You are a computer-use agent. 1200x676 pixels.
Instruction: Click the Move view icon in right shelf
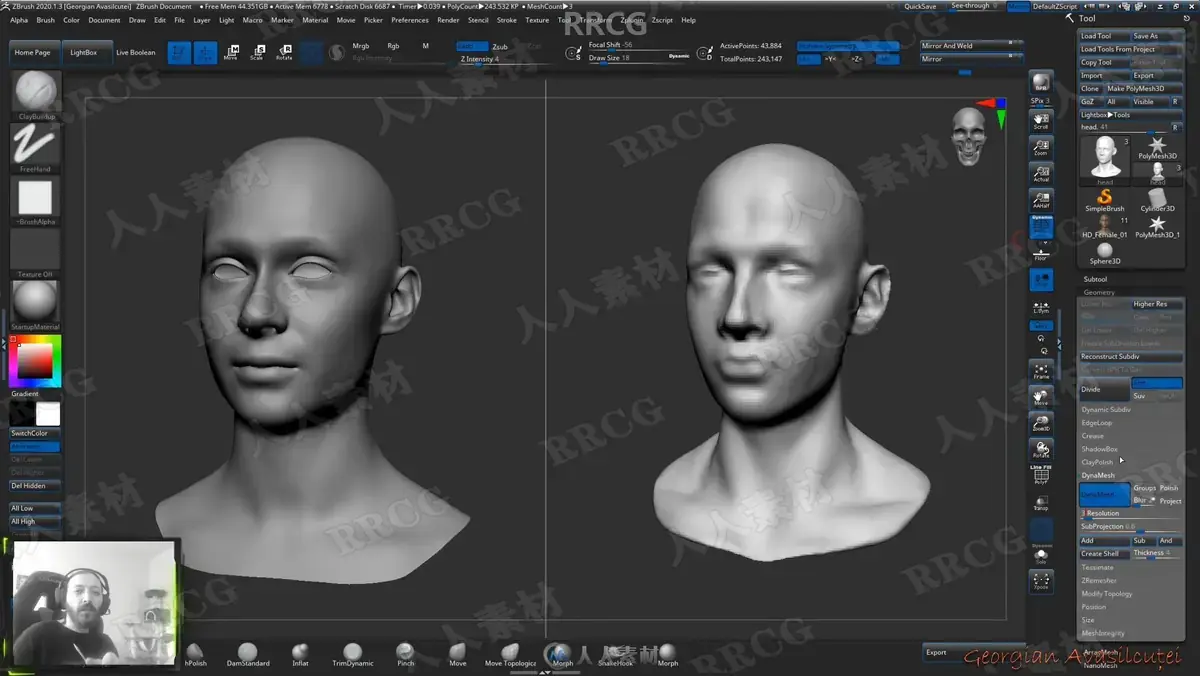tap(1041, 396)
